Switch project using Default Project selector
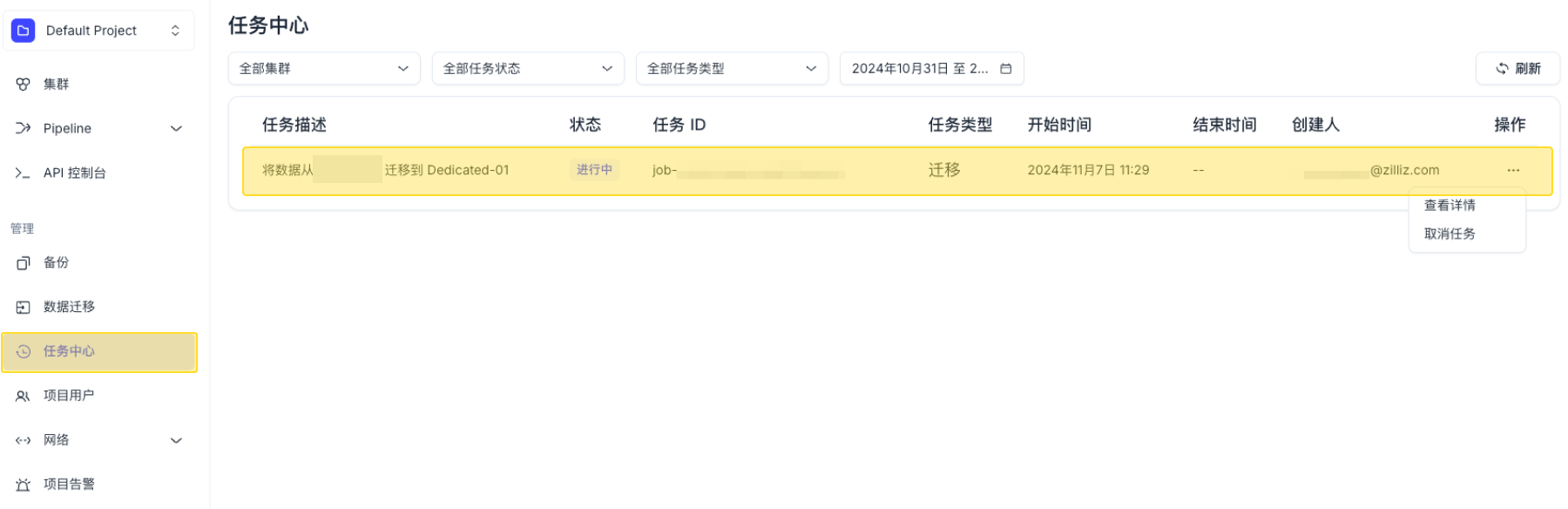The height and width of the screenshot is (509, 1568). 98,31
